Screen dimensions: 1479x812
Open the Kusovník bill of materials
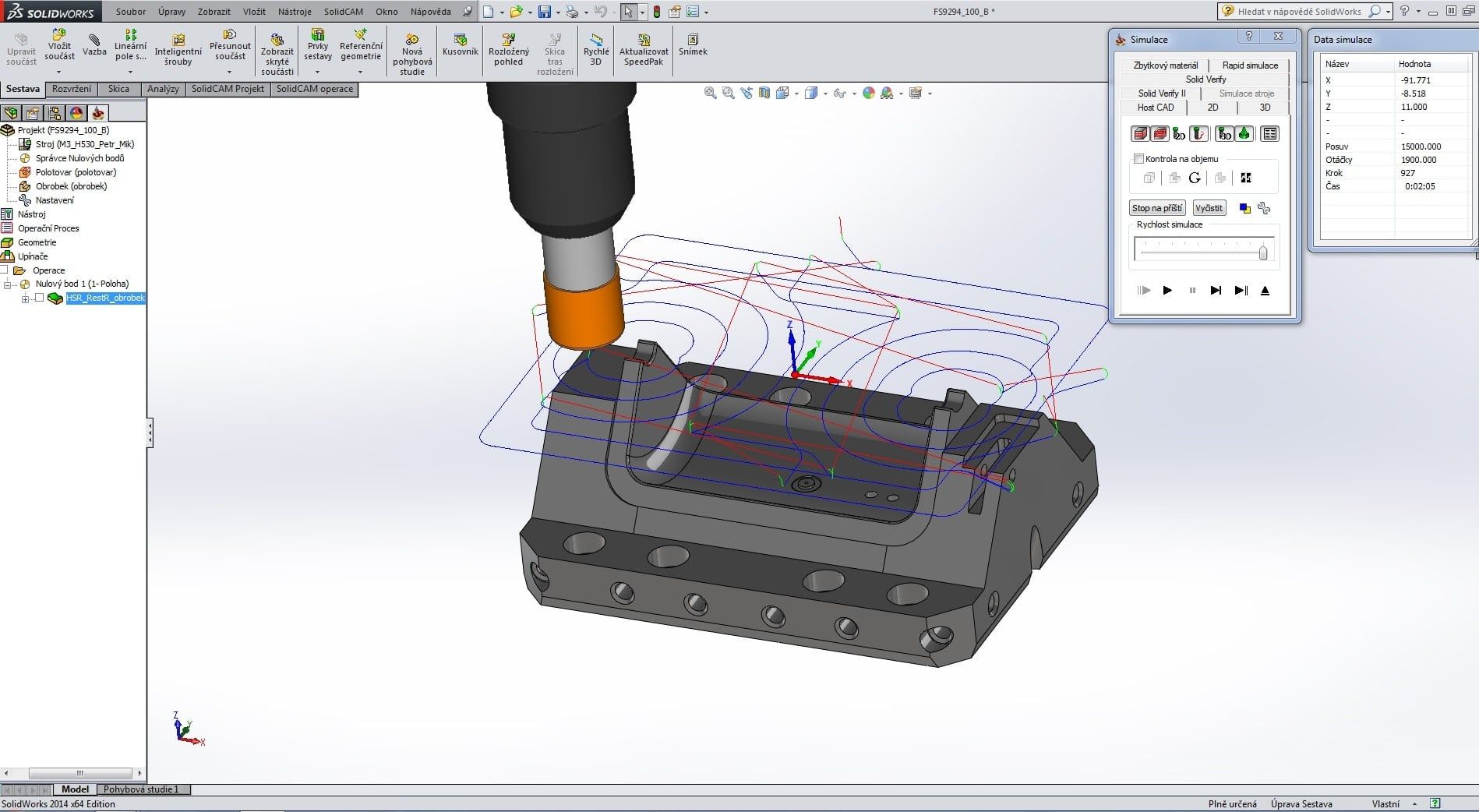(460, 44)
